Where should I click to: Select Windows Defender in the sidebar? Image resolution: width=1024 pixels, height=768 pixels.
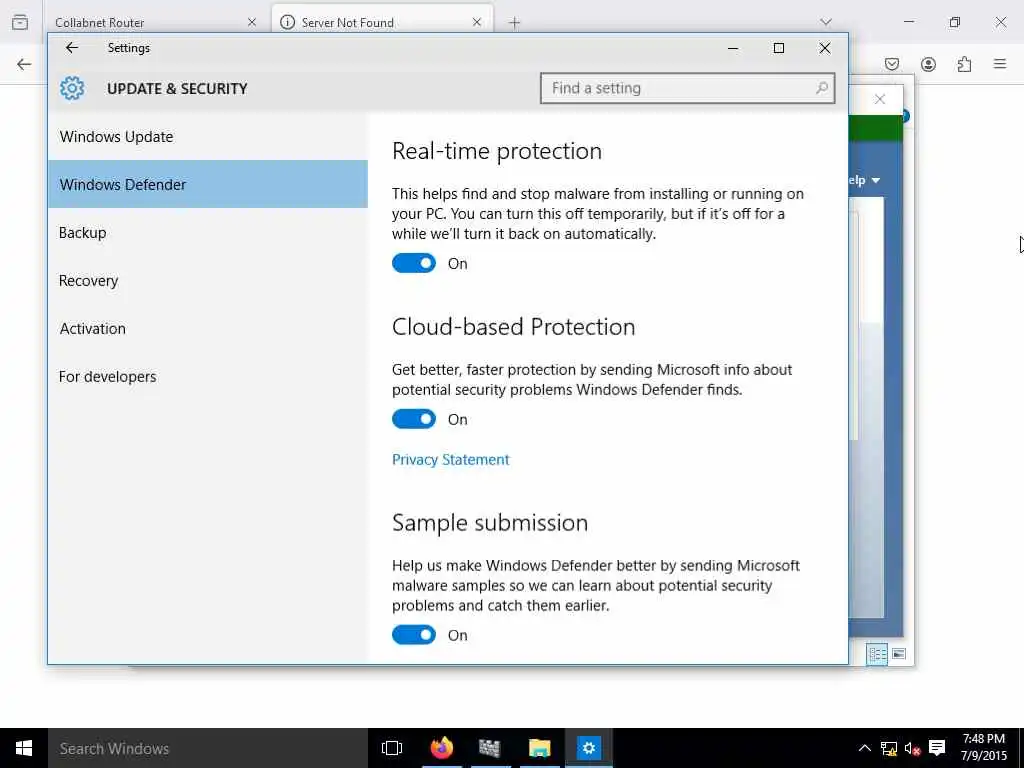pos(208,184)
